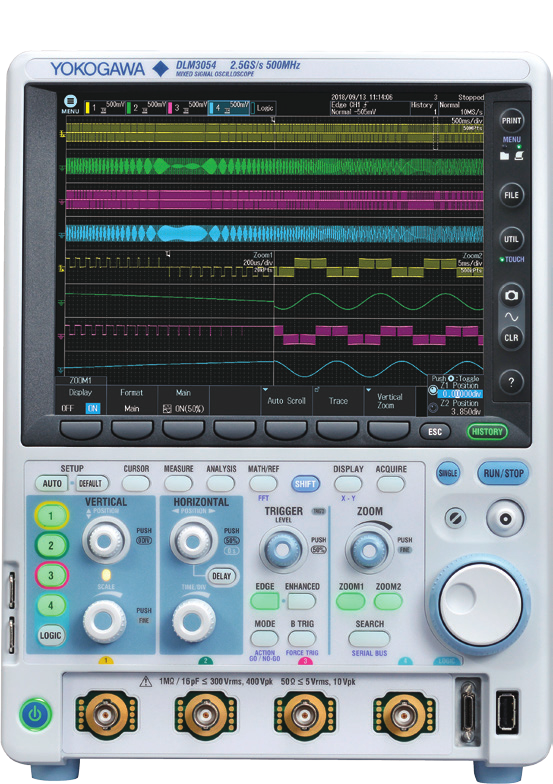Screen dimensions: 553x784
Task: Toggle the LOGIC input button
Action: coord(50,636)
